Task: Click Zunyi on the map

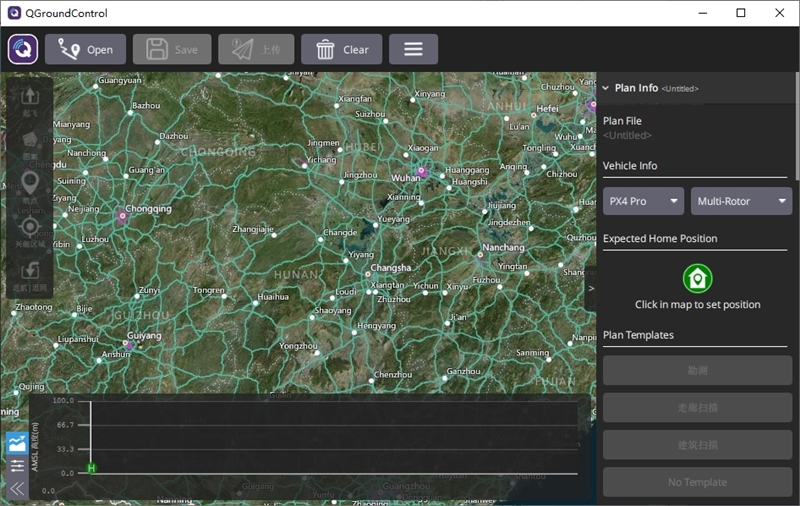Action: (149, 290)
